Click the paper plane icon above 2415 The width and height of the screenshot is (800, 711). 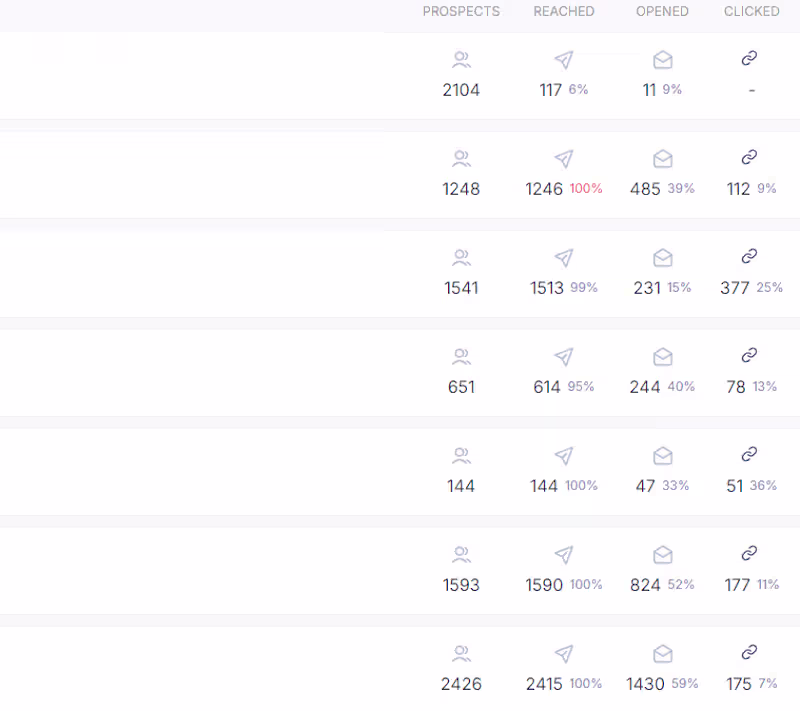tap(564, 654)
